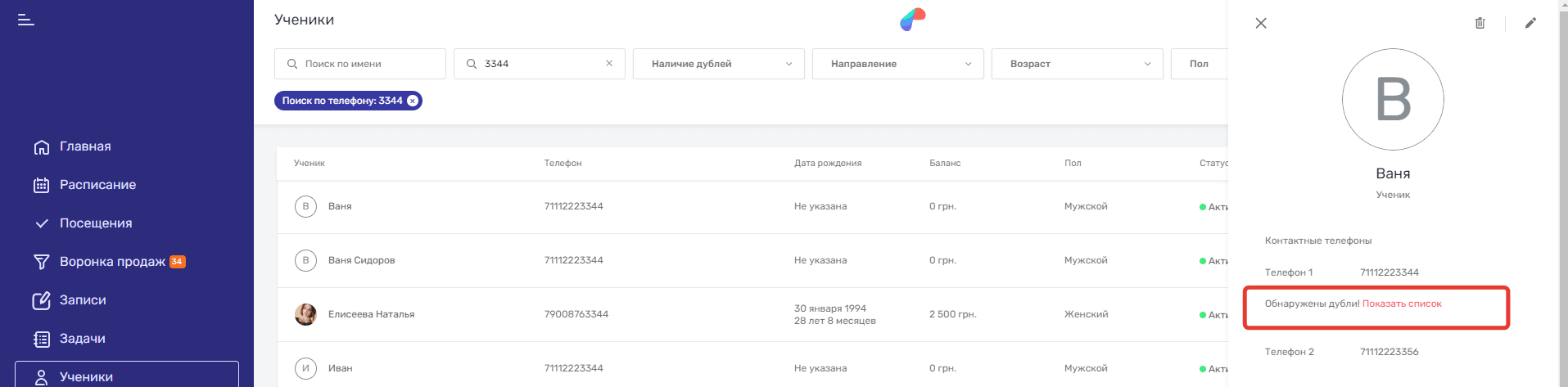Delete student using trash icon
Screen dimensions: 1568x387
[1480, 24]
